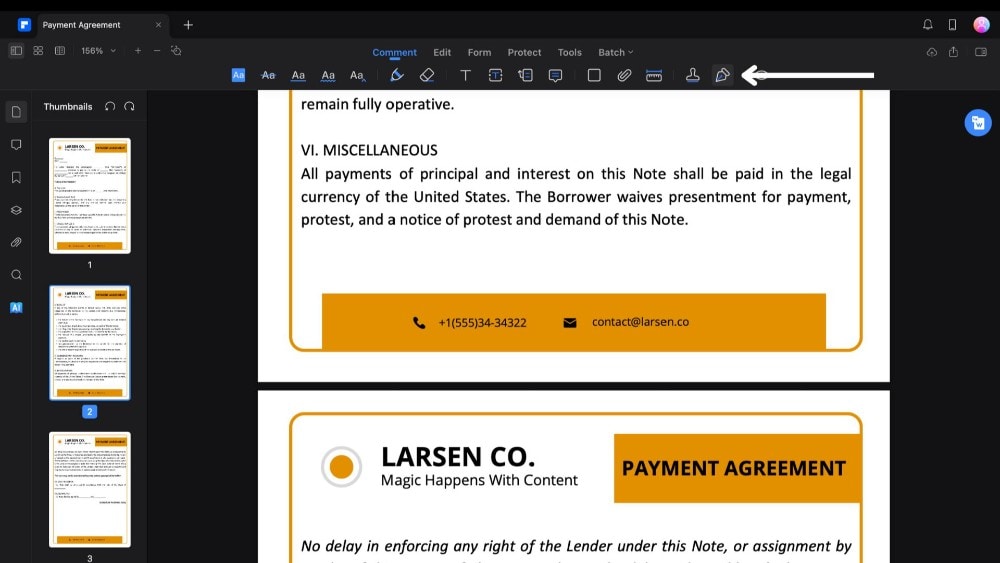
Task: Click the Thumbnails panel title
Action: [68, 106]
